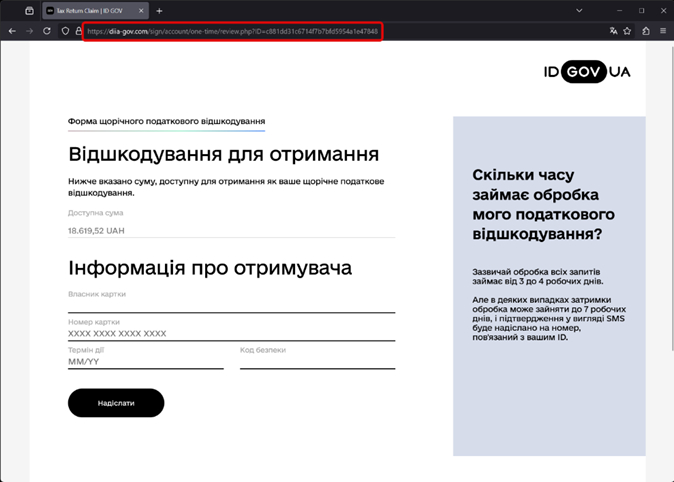Open the extensions icon in the toolbar
674x482 pixels.
[x=646, y=31]
